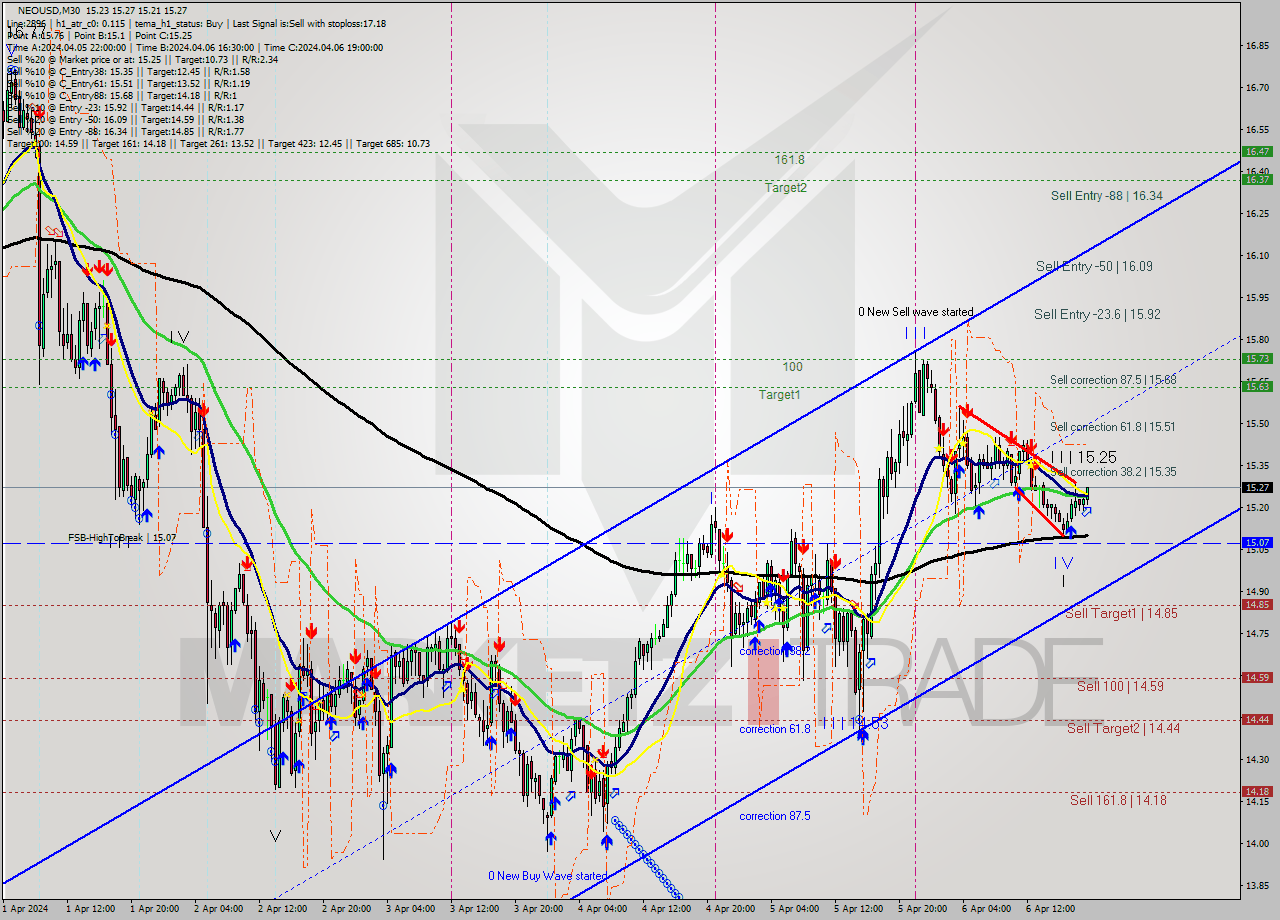
Task: Select 'Sell 100 | 14.59' label
Action: (1120, 687)
